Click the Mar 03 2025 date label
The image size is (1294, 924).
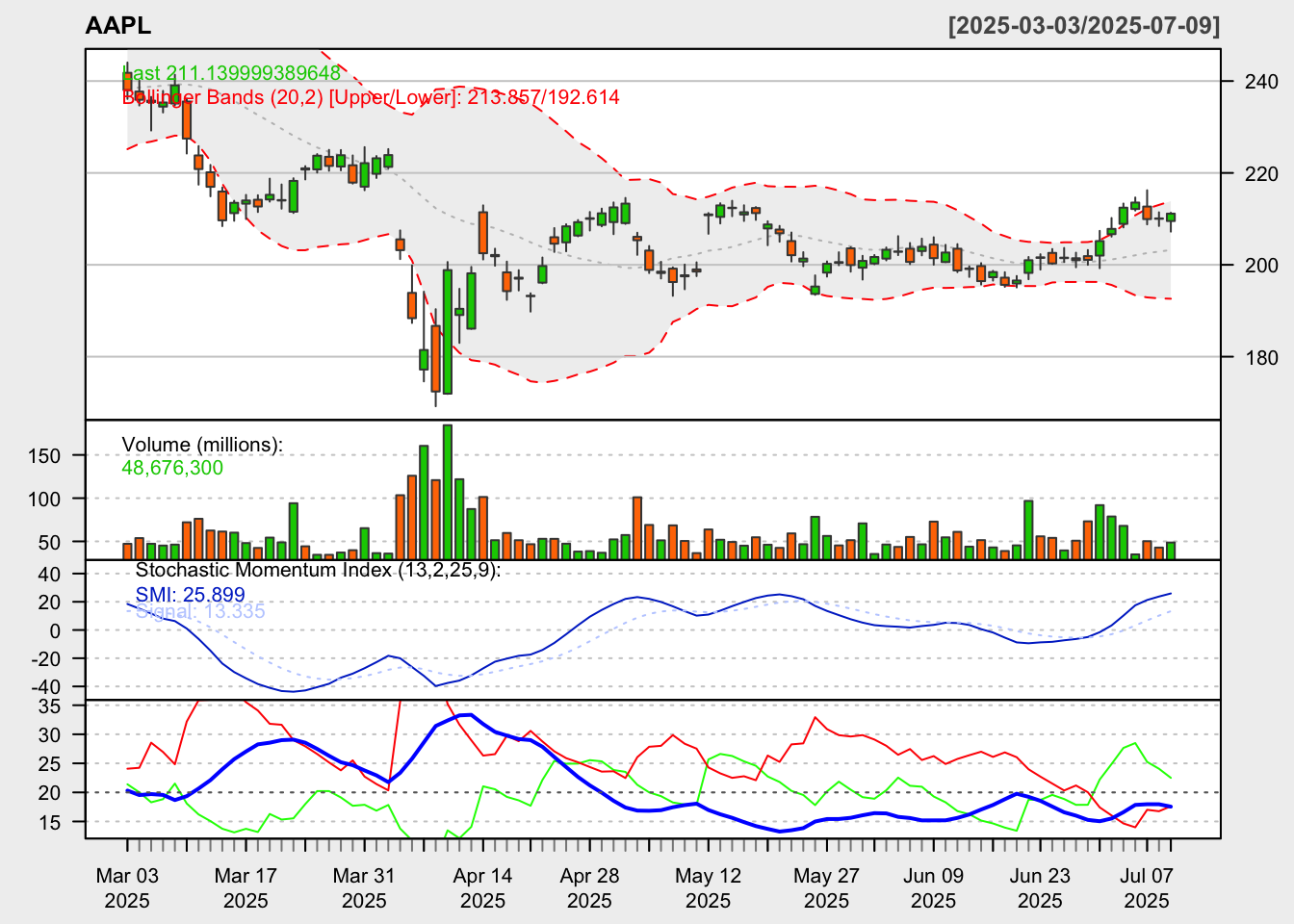pyautogui.click(x=127, y=888)
